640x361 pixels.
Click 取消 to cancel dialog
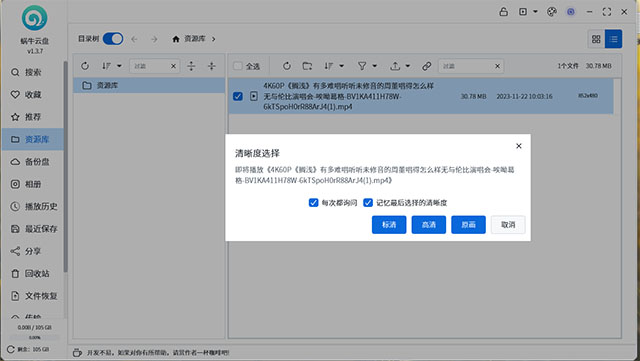[508, 225]
